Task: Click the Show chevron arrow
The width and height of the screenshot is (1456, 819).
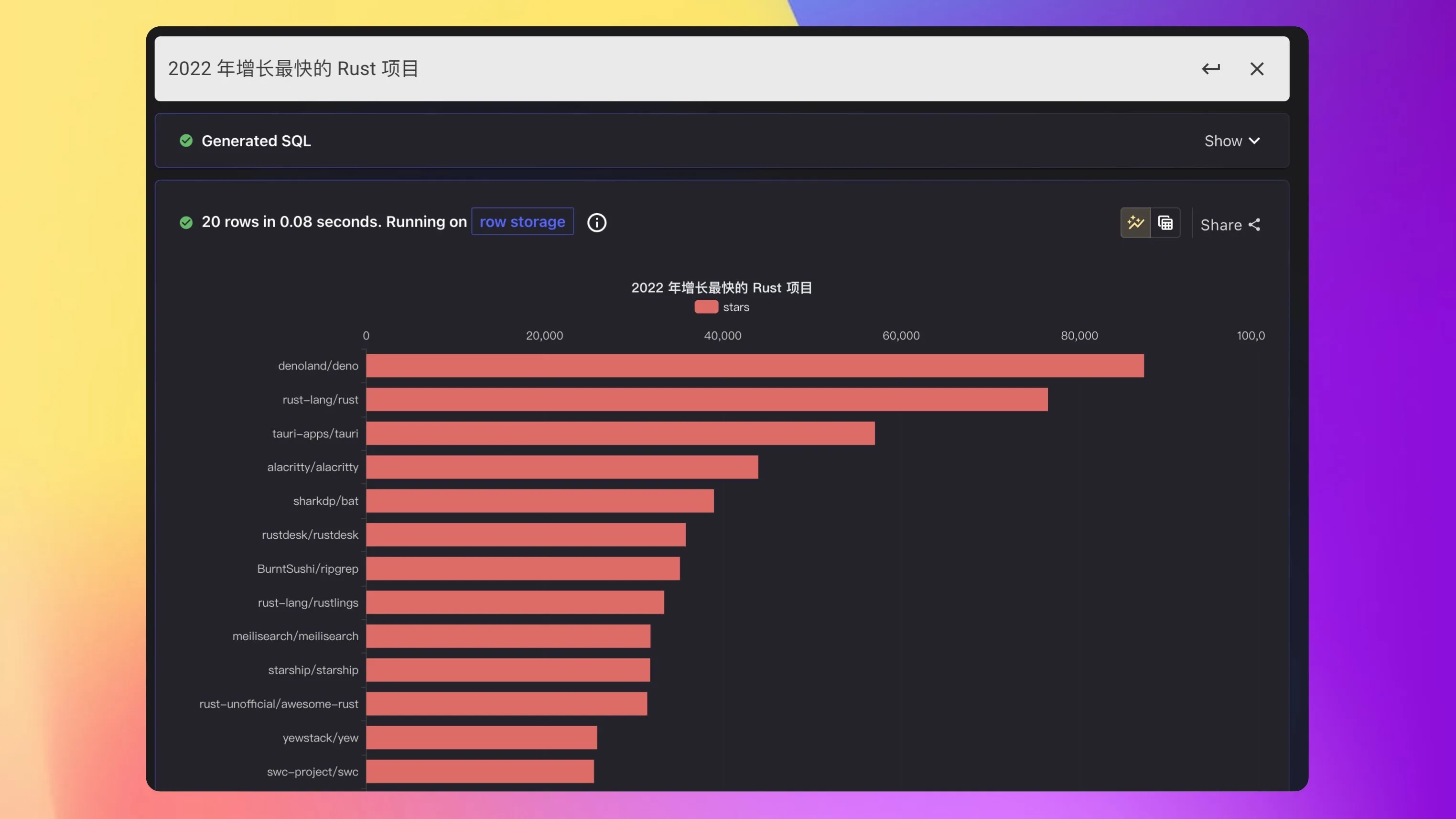Action: point(1254,141)
